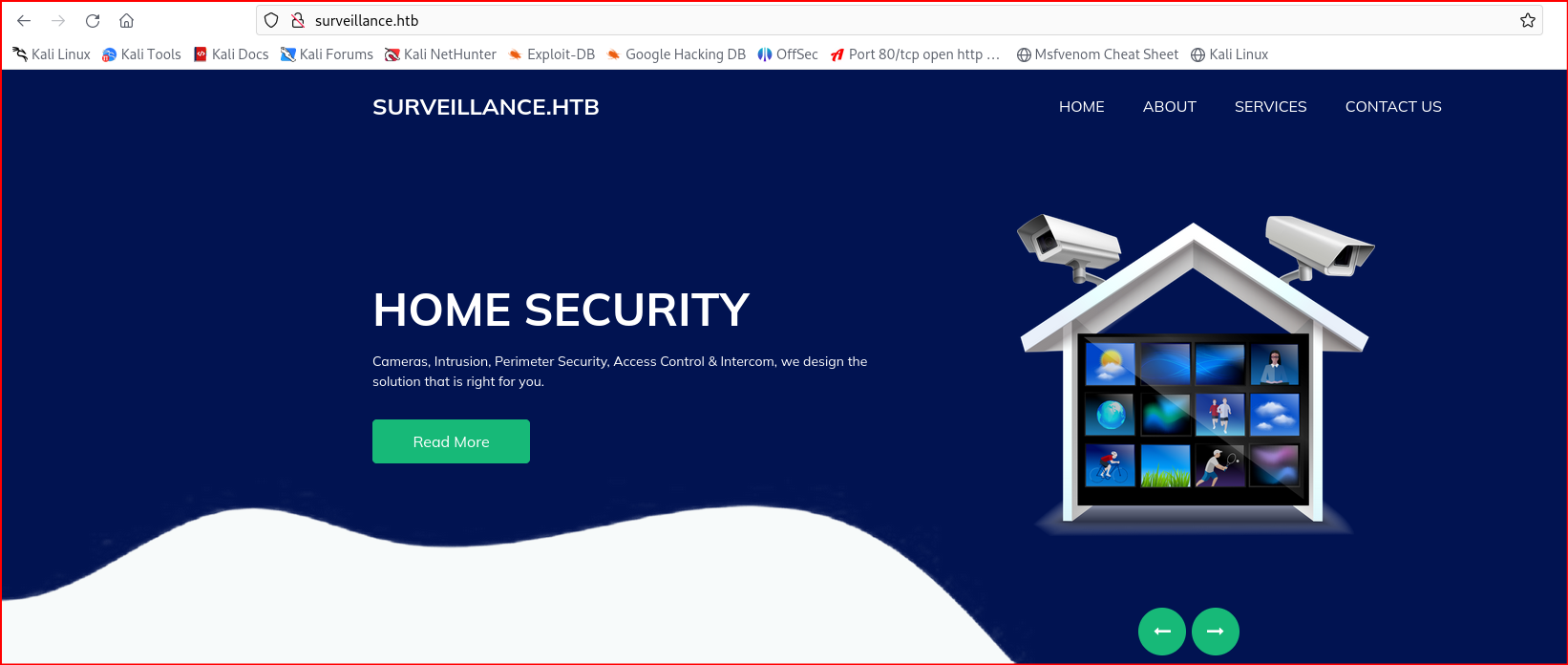Open the CONTACT US navigation link
Image resolution: width=1568 pixels, height=665 pixels.
1393,107
